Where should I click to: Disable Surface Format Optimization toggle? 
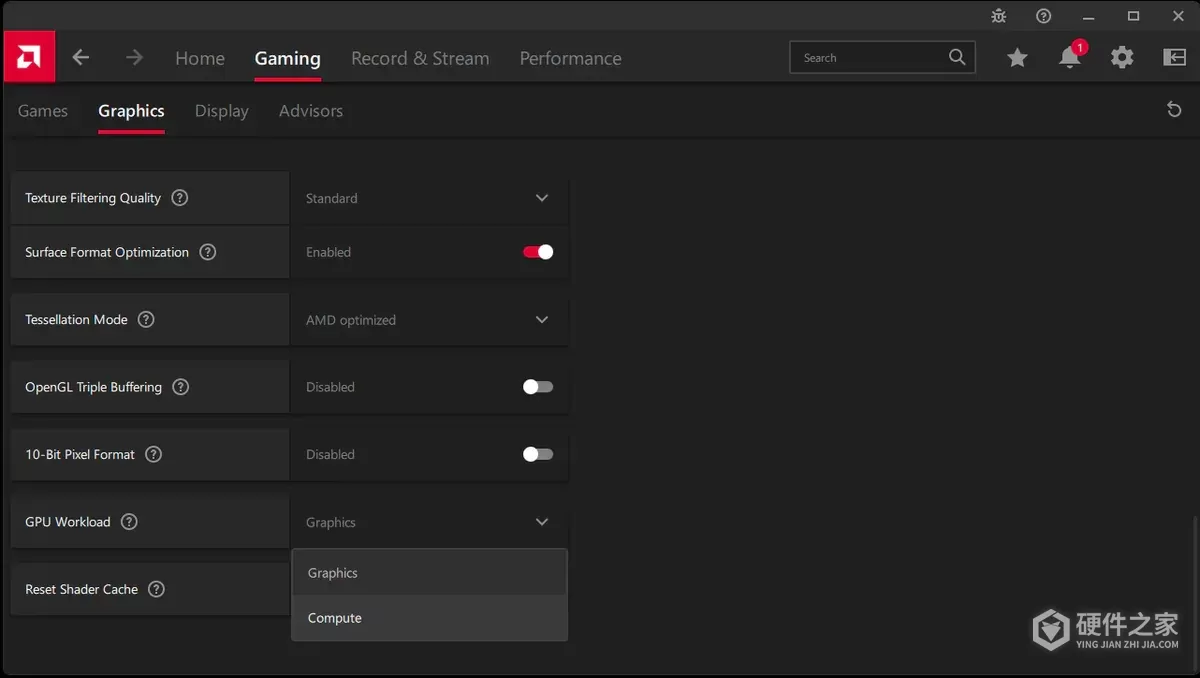(538, 252)
